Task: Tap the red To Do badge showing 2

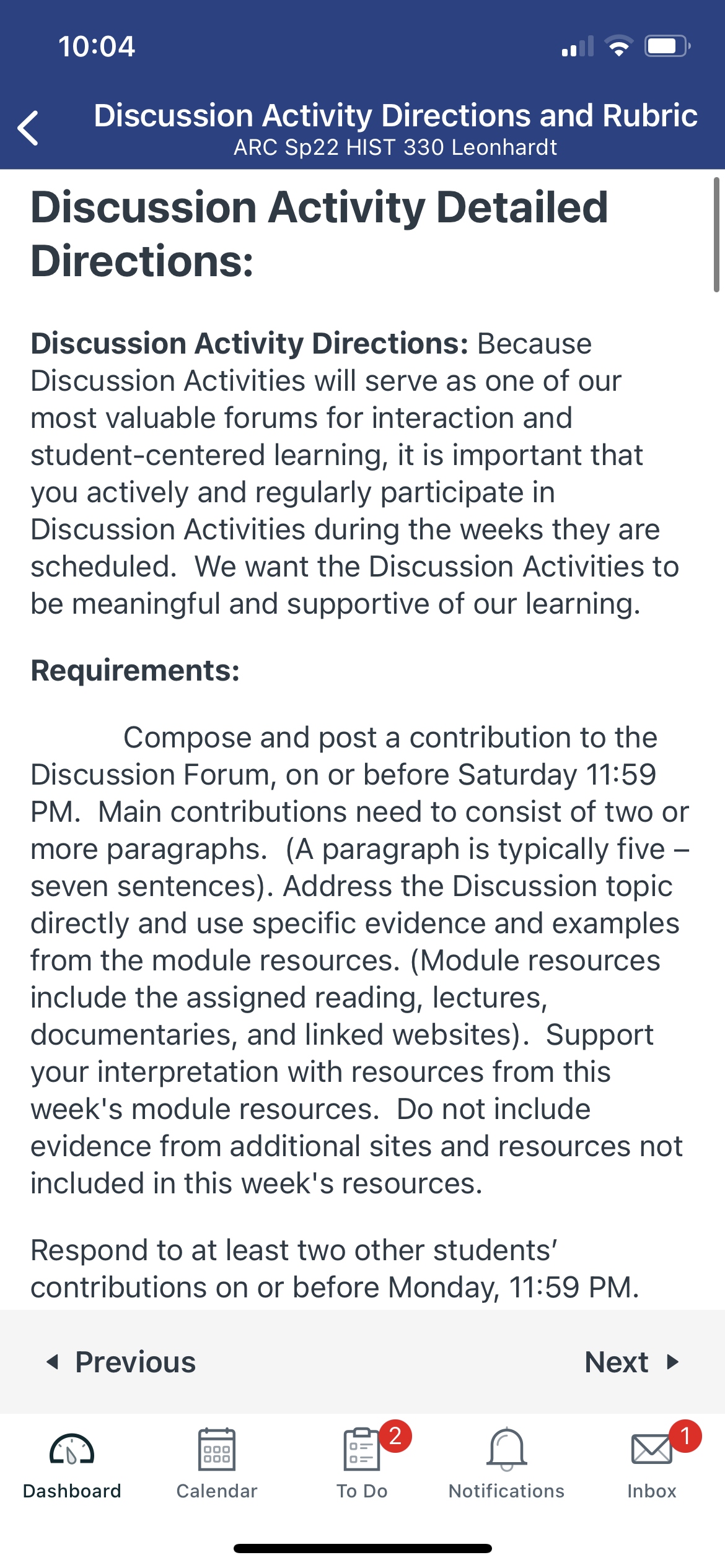Action: point(395,1435)
